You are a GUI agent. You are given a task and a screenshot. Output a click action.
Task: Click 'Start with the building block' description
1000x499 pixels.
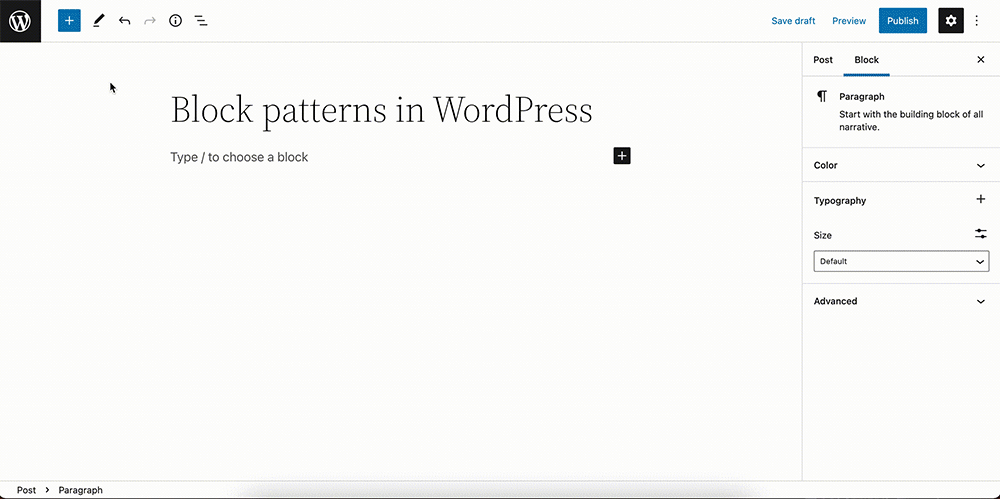pos(911,121)
